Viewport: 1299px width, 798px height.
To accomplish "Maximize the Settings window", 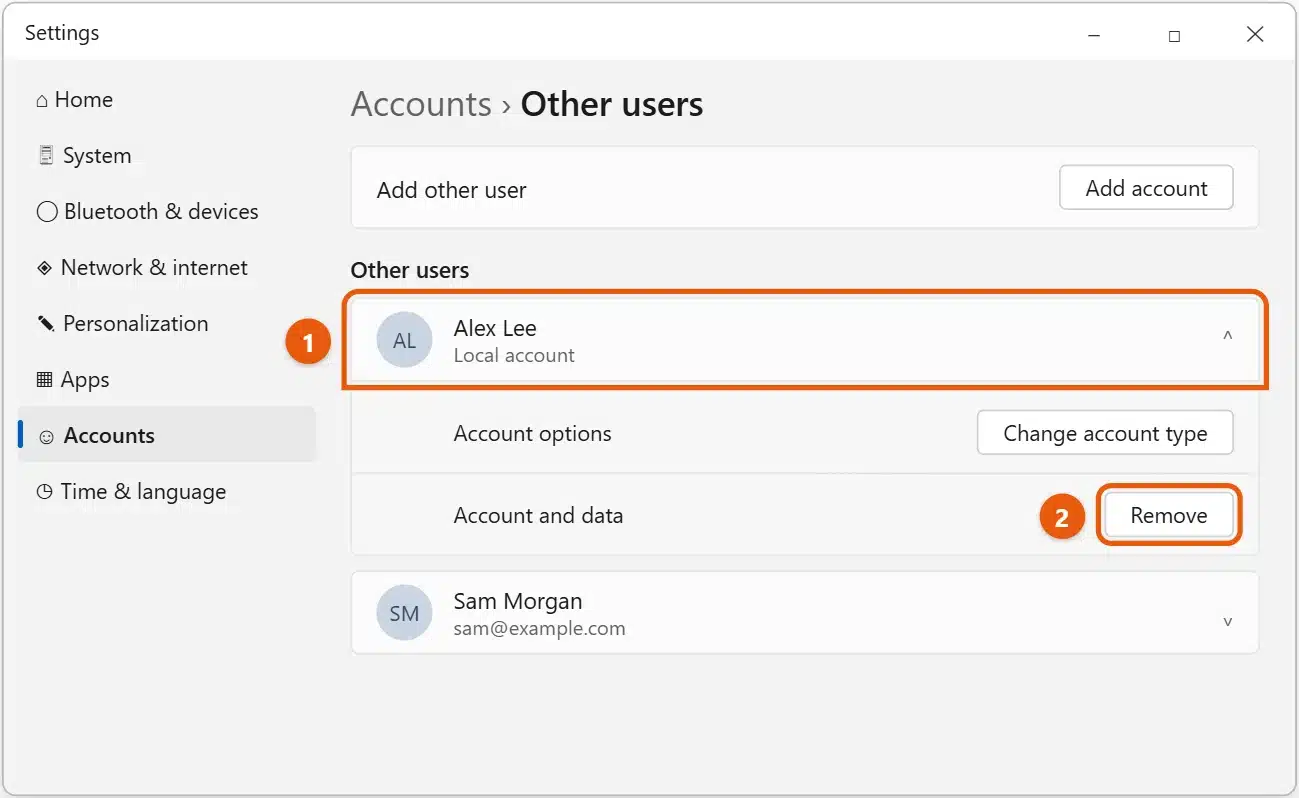I will click(1174, 35).
